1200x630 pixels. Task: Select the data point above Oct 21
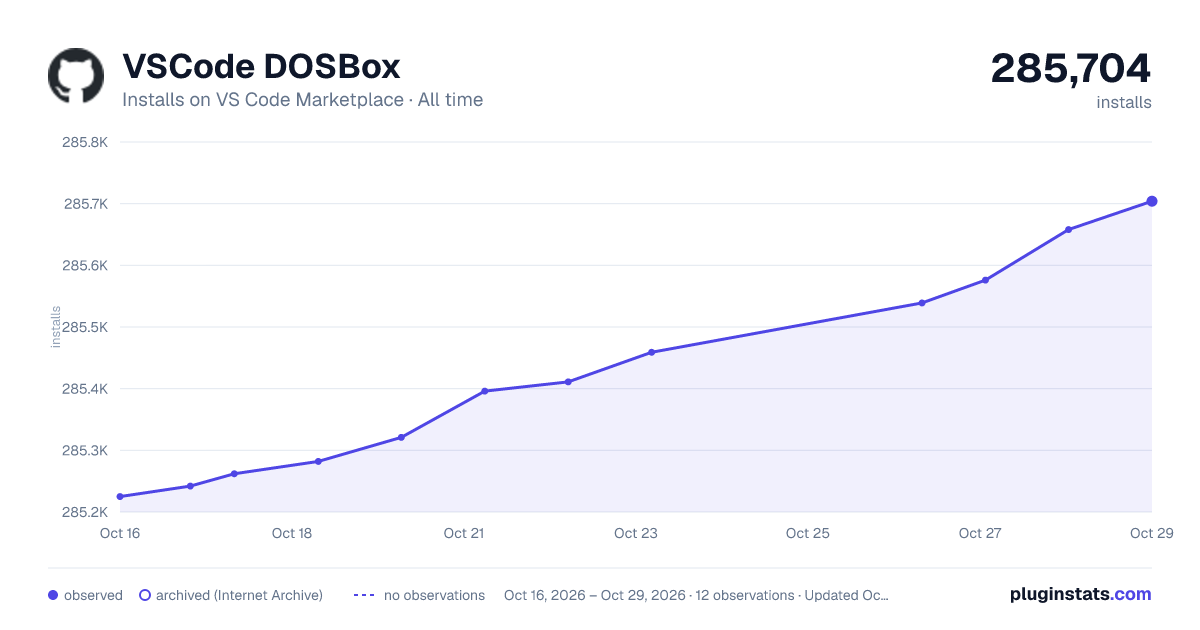coord(485,391)
